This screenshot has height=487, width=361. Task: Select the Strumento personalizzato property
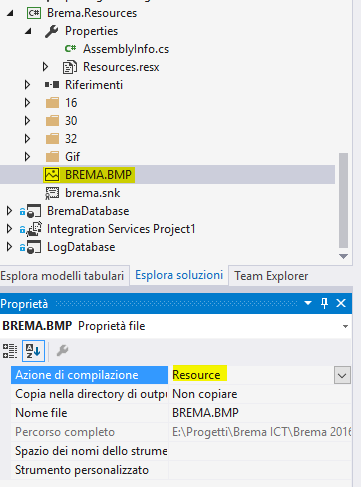tap(90, 470)
